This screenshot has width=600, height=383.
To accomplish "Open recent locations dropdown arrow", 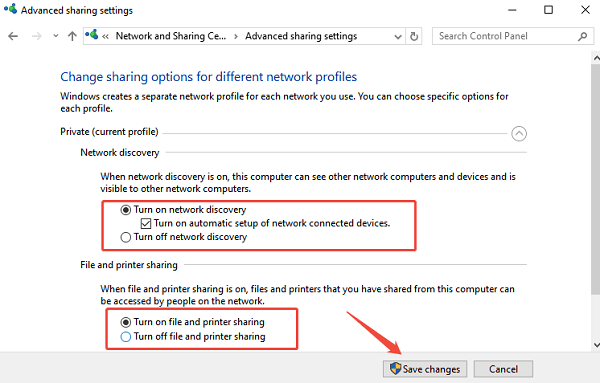I will pyautogui.click(x=56, y=36).
